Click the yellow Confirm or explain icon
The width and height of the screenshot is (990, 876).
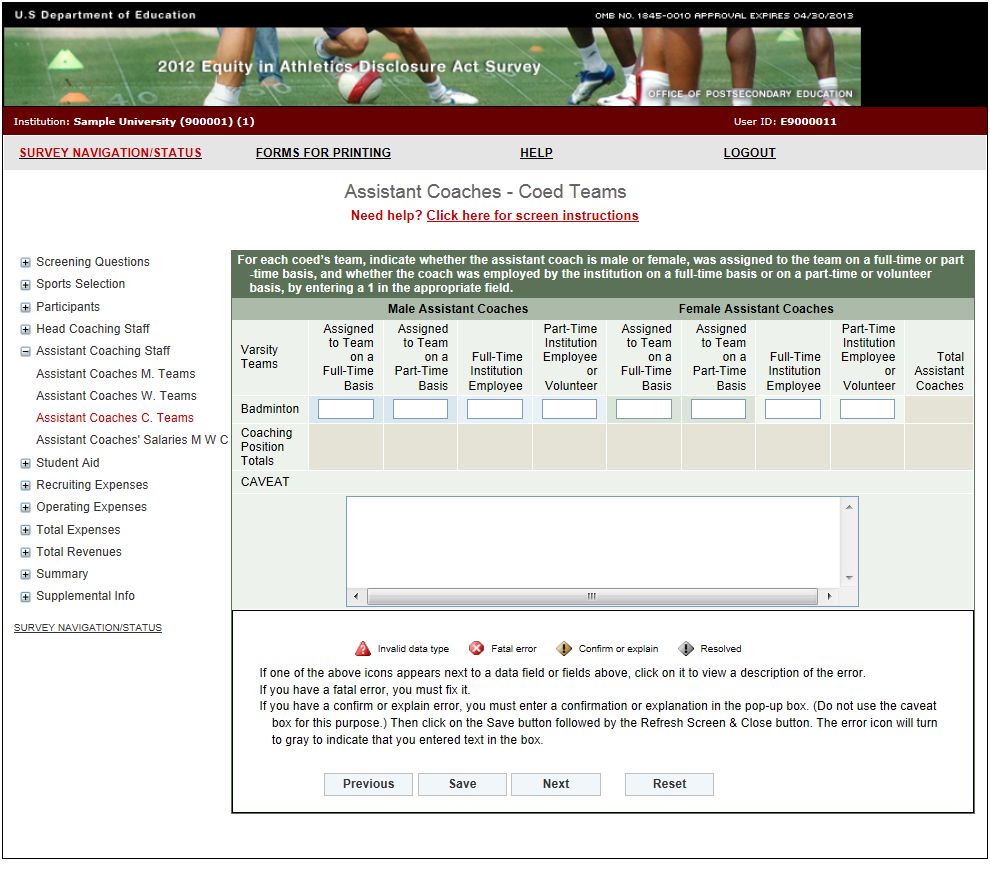click(564, 648)
